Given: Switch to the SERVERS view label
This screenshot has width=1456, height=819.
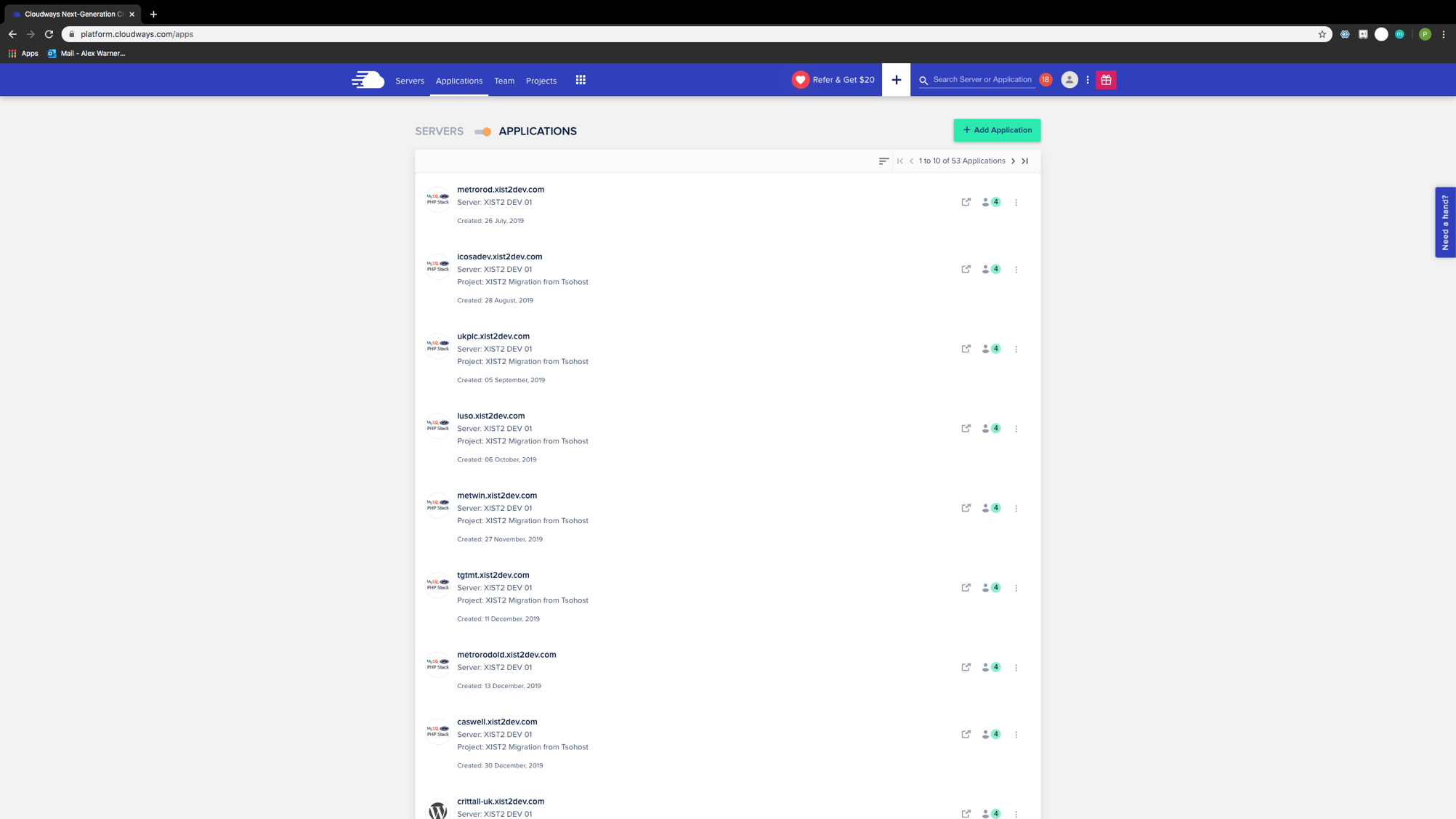Looking at the screenshot, I should [x=439, y=132].
